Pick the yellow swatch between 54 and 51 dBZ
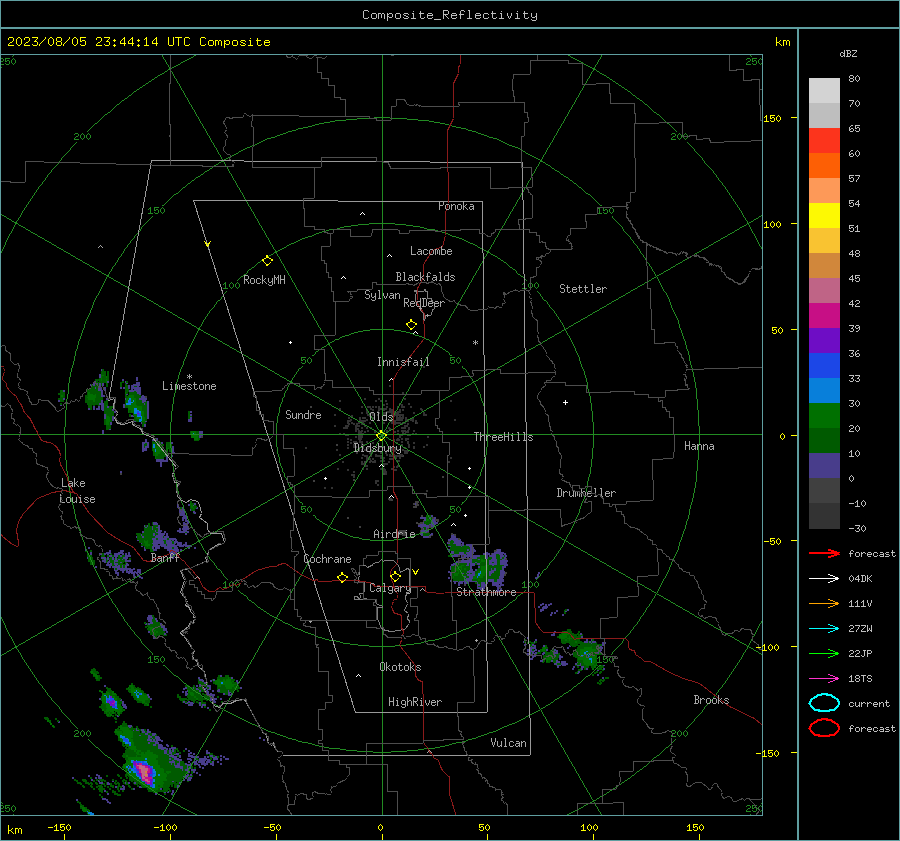 point(824,215)
